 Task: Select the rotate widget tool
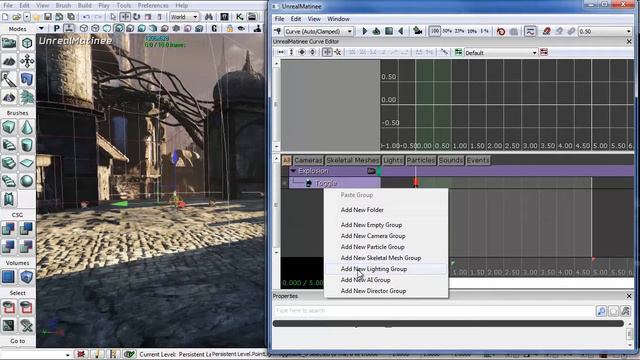137,17
